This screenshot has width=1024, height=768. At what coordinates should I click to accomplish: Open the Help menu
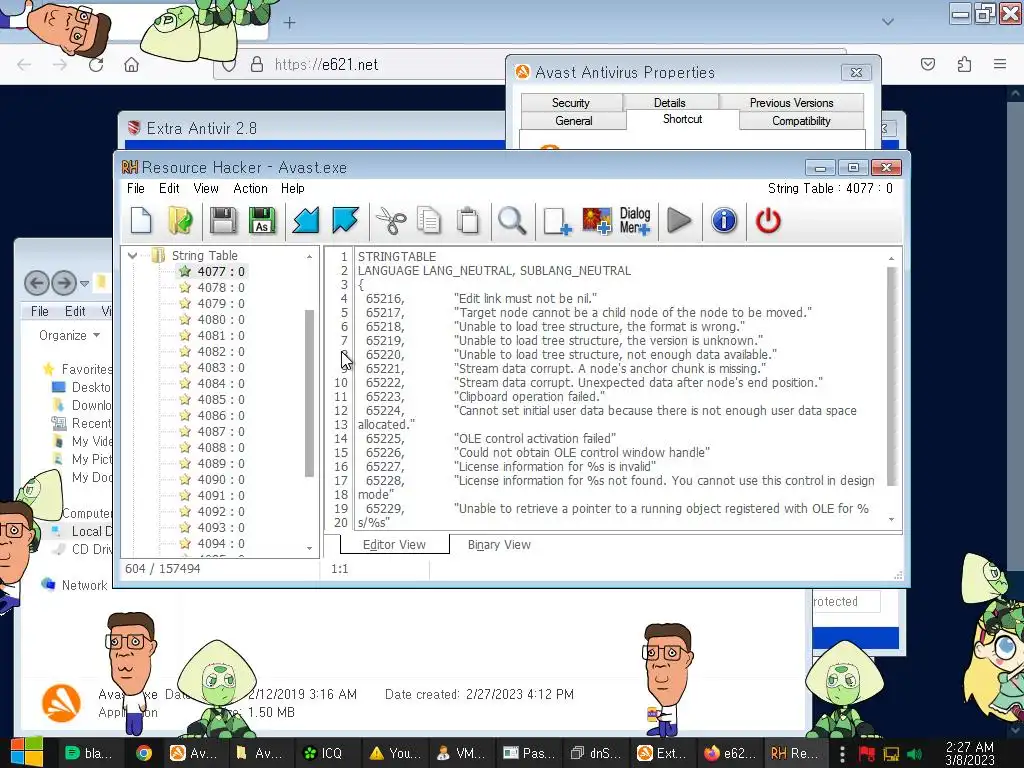tap(293, 188)
